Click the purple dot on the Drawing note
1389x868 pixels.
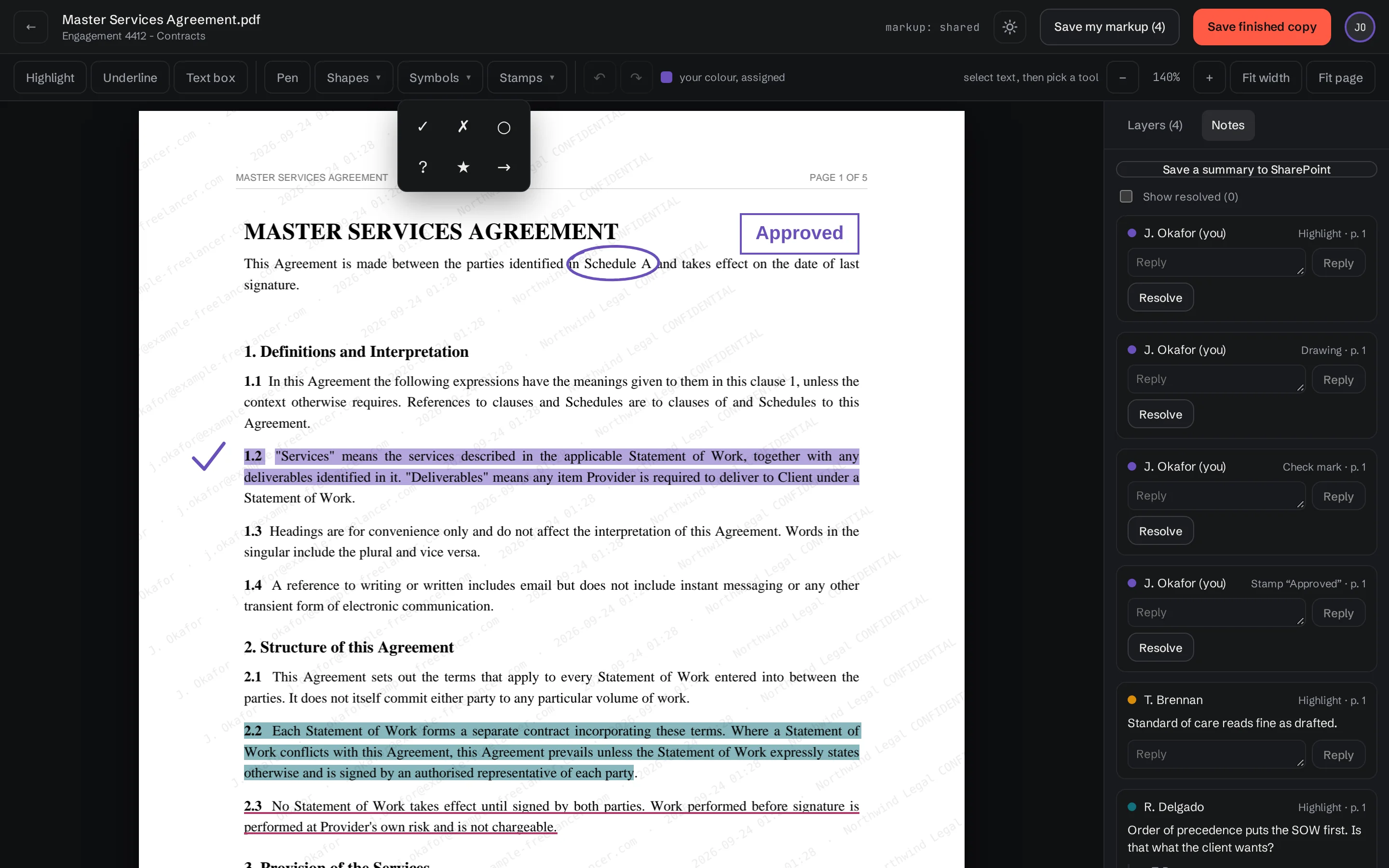click(1132, 350)
